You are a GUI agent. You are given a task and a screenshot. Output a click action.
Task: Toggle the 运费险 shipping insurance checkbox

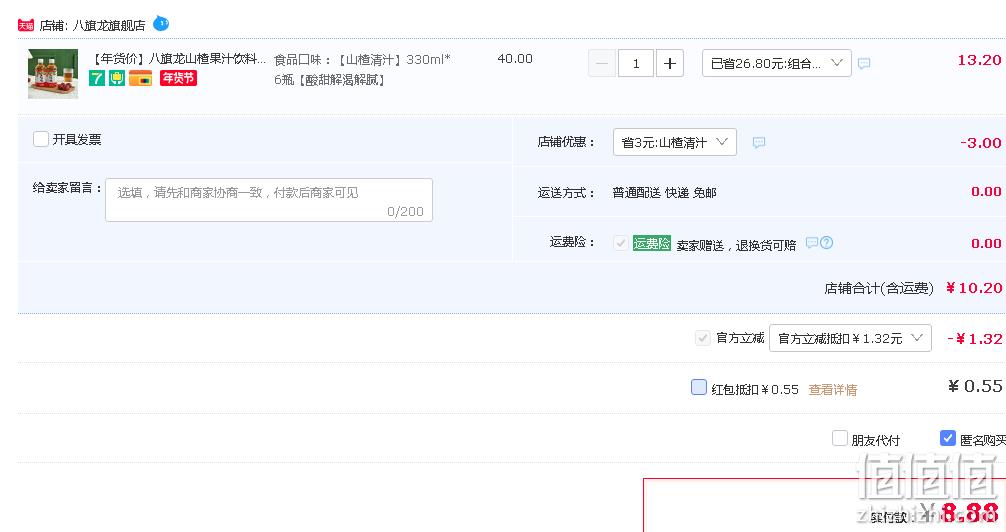tap(620, 243)
